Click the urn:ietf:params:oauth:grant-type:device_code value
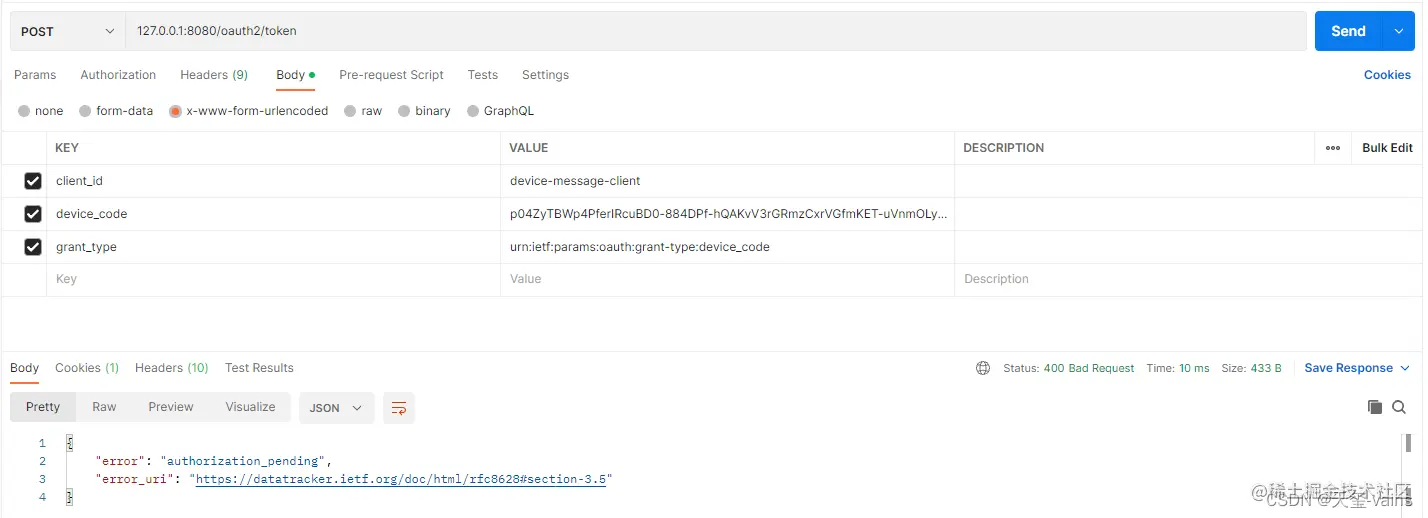 click(x=727, y=247)
